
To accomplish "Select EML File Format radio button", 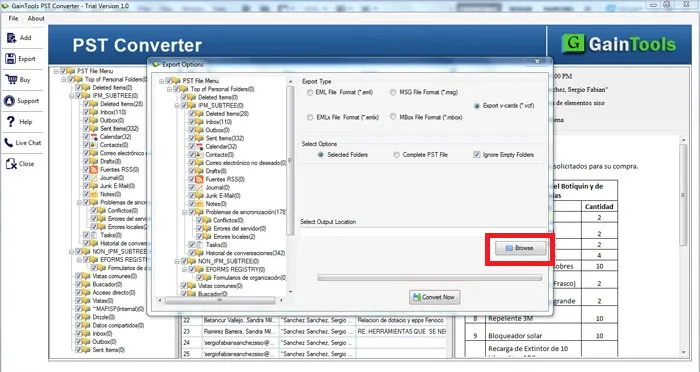I will 310,92.
